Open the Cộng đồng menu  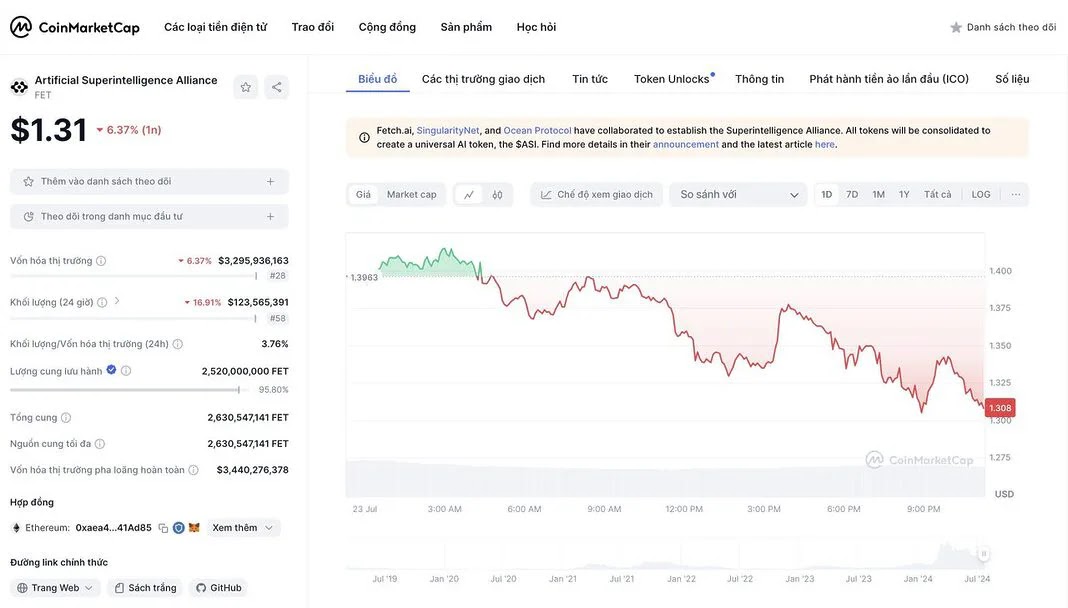[387, 27]
